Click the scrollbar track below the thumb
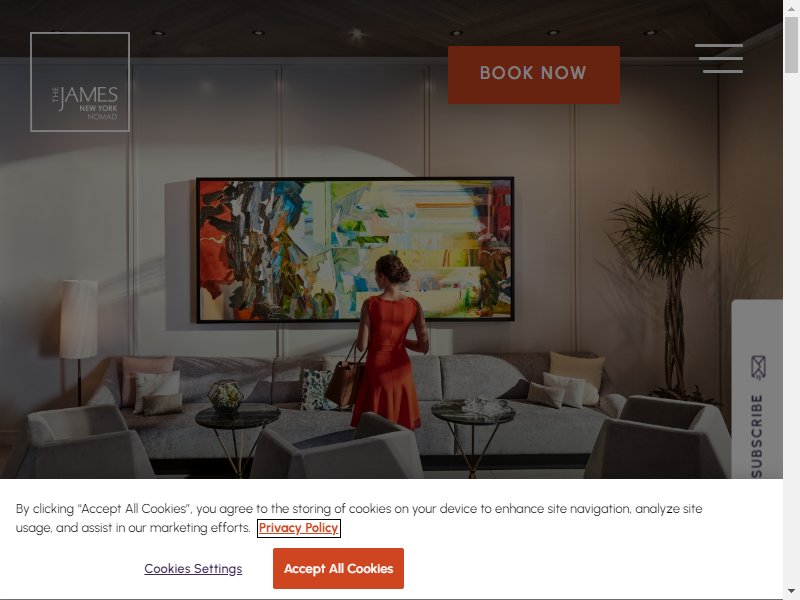The width and height of the screenshot is (800, 600). tap(791, 327)
